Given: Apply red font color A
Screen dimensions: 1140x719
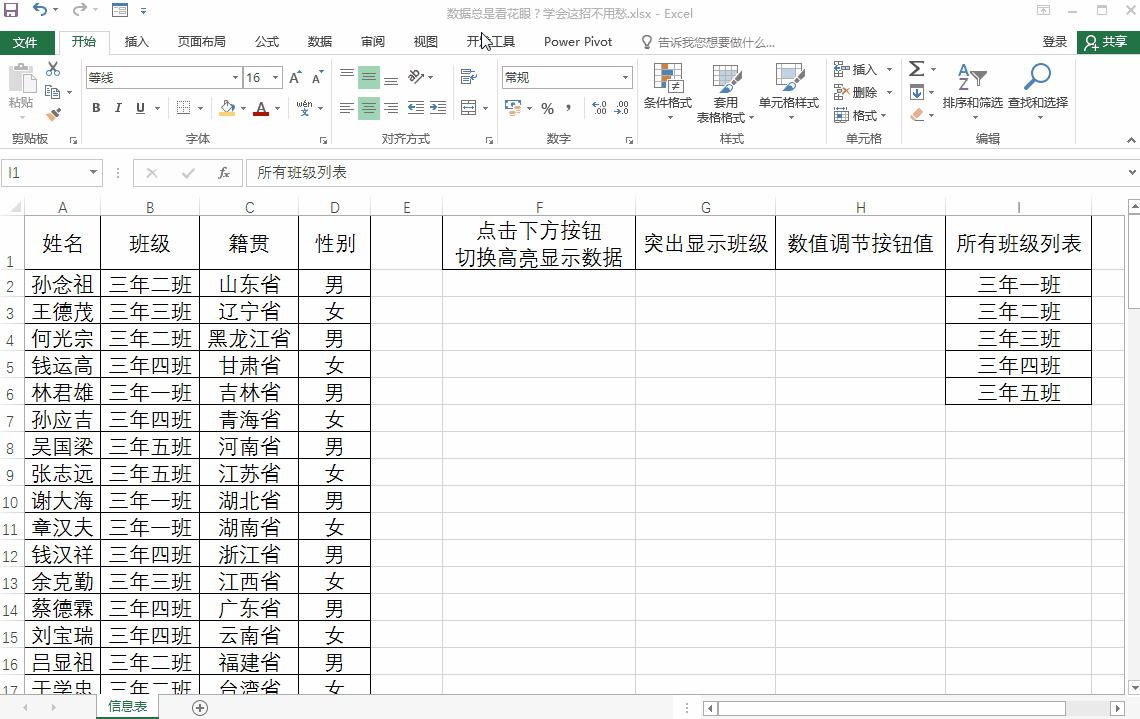Looking at the screenshot, I should [262, 108].
